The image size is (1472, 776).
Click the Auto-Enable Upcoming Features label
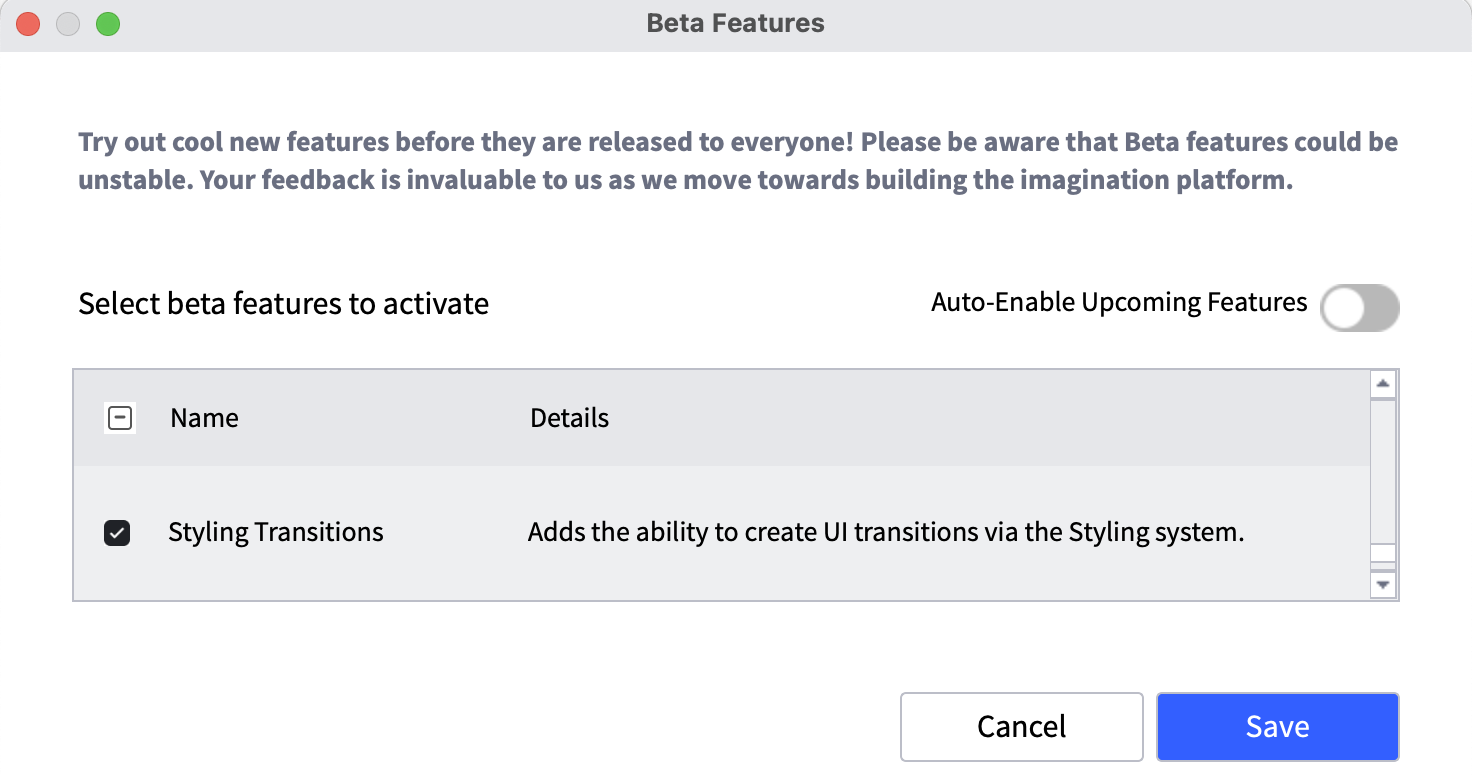[x=1119, y=302]
